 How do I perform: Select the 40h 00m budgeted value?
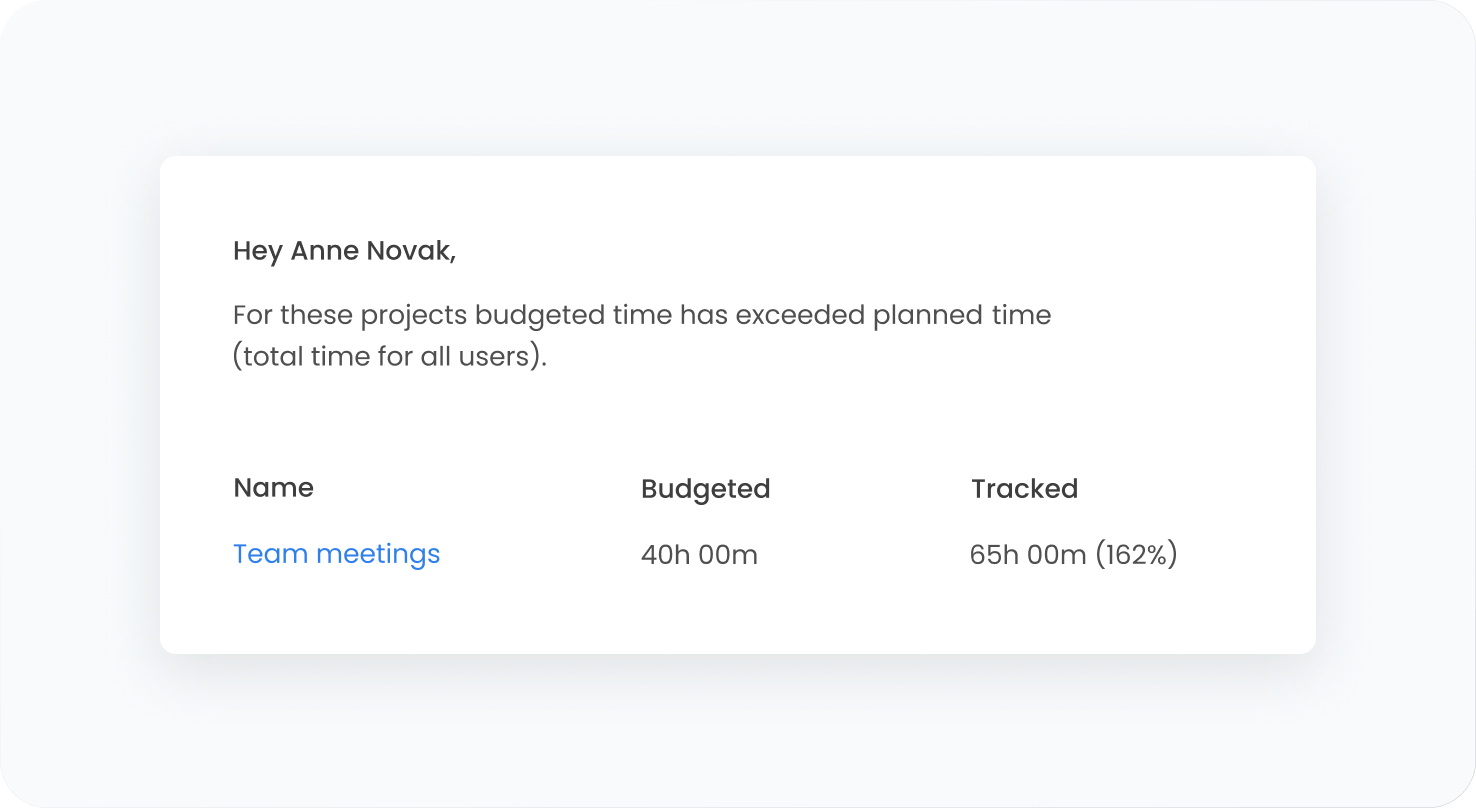pyautogui.click(x=699, y=555)
